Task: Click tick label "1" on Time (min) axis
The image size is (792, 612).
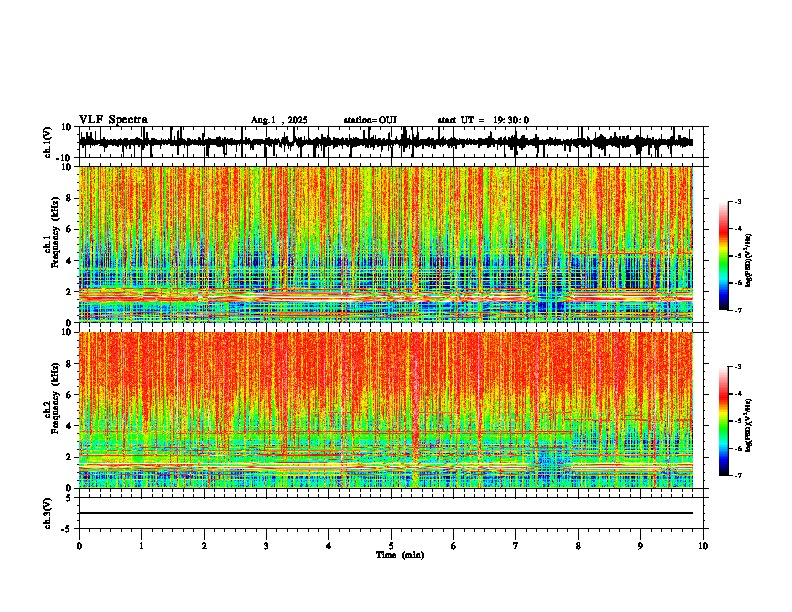Action: click(141, 546)
